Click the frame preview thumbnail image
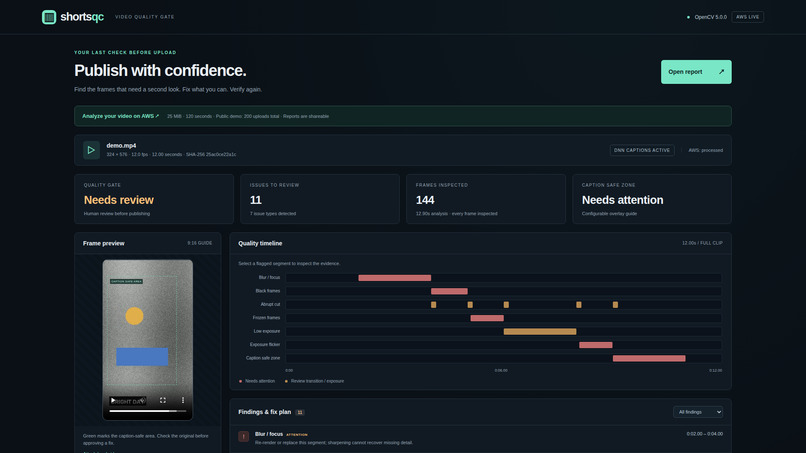The image size is (806, 453). (148, 339)
